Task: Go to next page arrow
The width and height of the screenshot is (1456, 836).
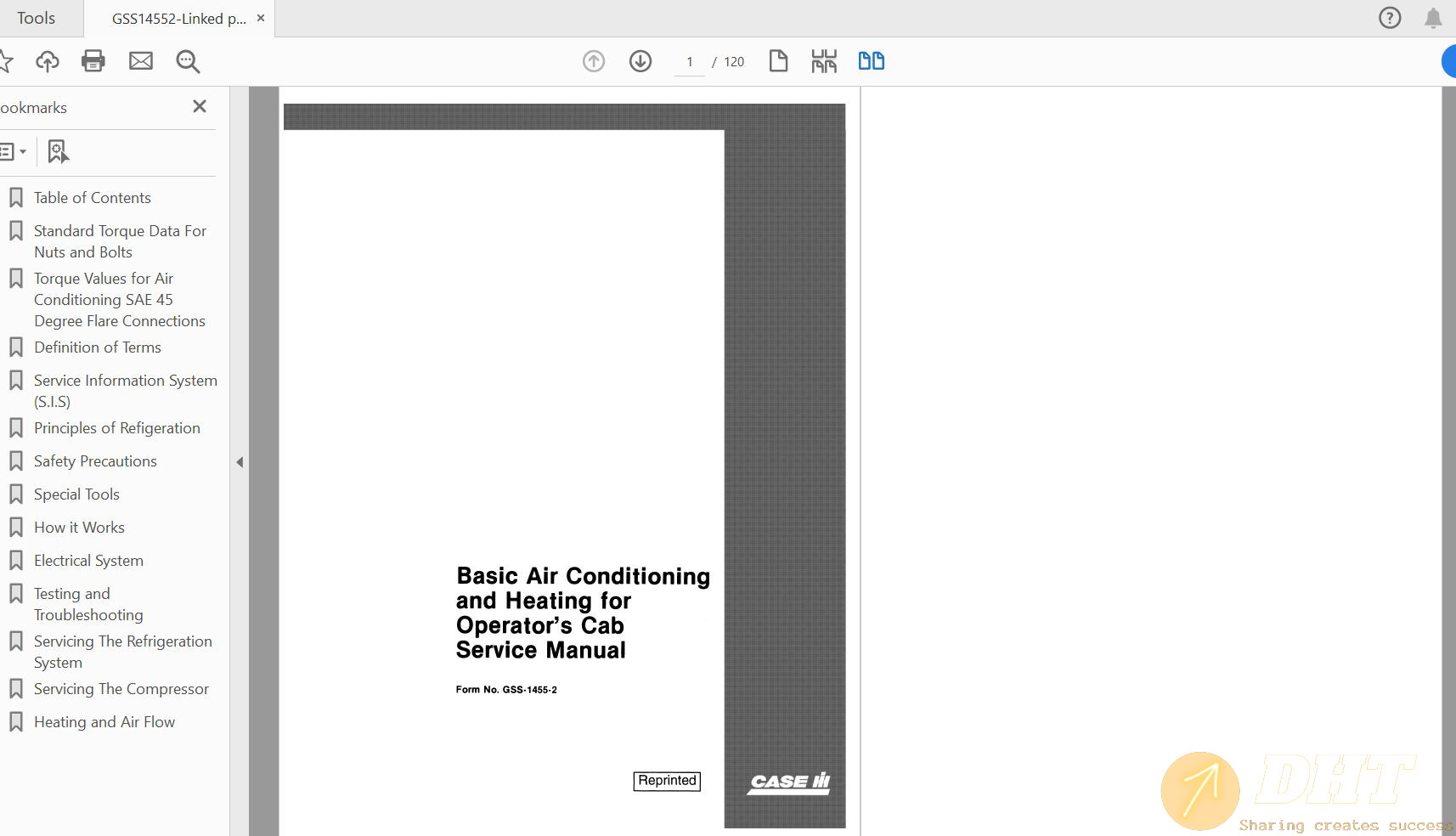Action: (x=641, y=61)
